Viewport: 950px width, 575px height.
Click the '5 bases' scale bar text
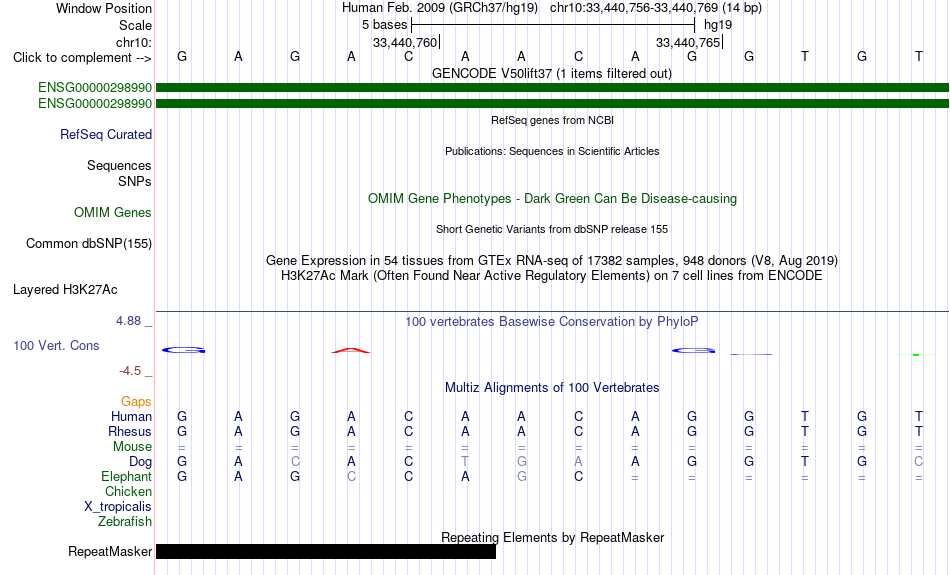click(x=385, y=25)
